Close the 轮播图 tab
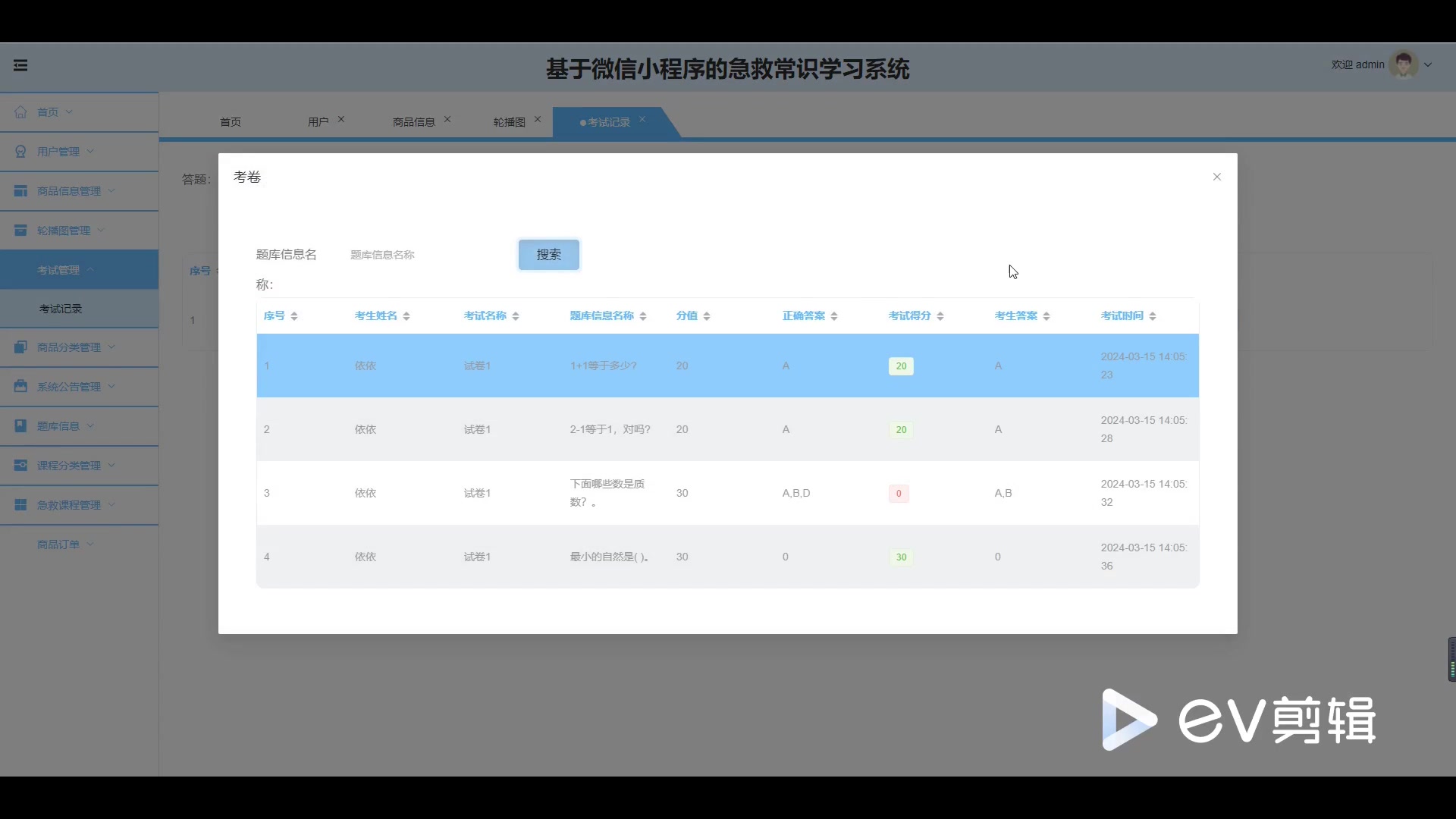 (x=538, y=119)
